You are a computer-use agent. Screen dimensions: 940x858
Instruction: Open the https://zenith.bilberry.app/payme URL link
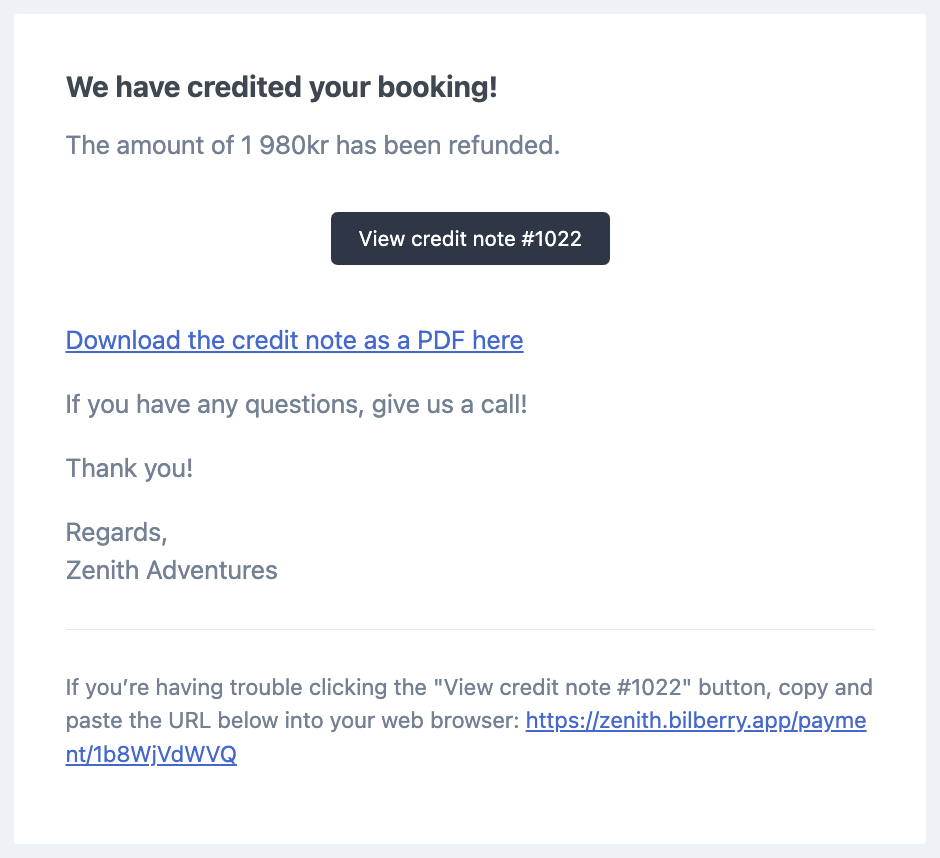696,720
